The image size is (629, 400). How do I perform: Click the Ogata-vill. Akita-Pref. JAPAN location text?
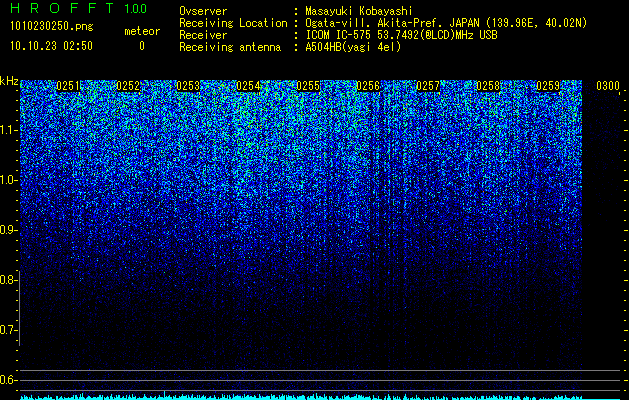pyautogui.click(x=446, y=23)
